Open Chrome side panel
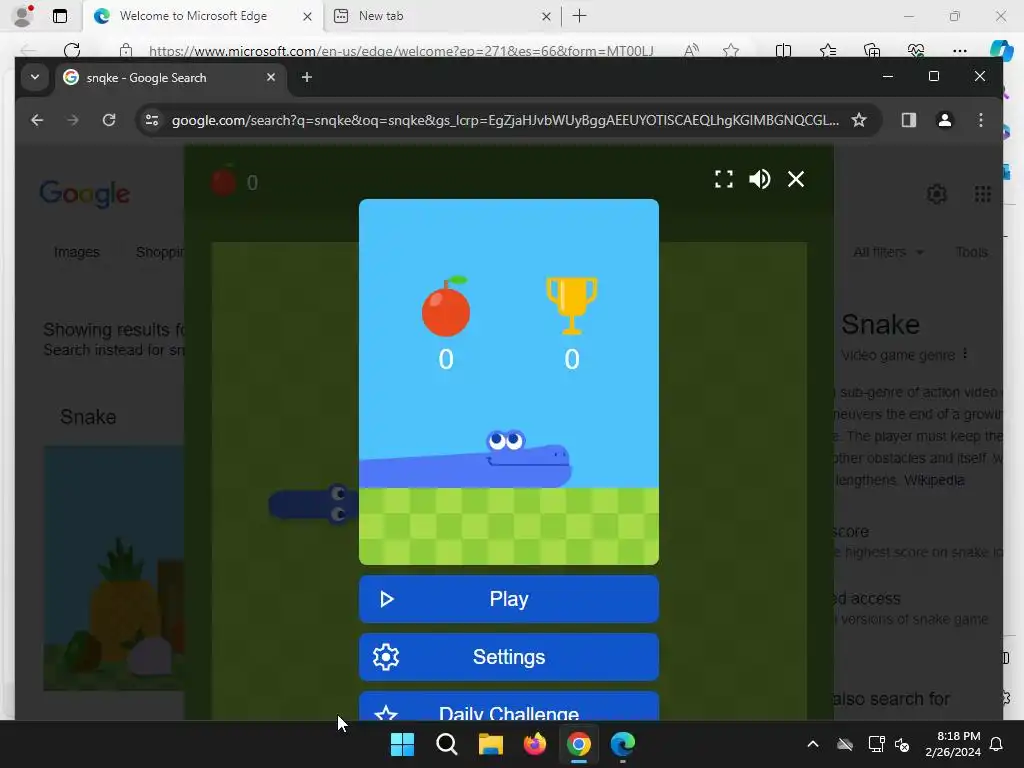1024x768 pixels. click(908, 120)
